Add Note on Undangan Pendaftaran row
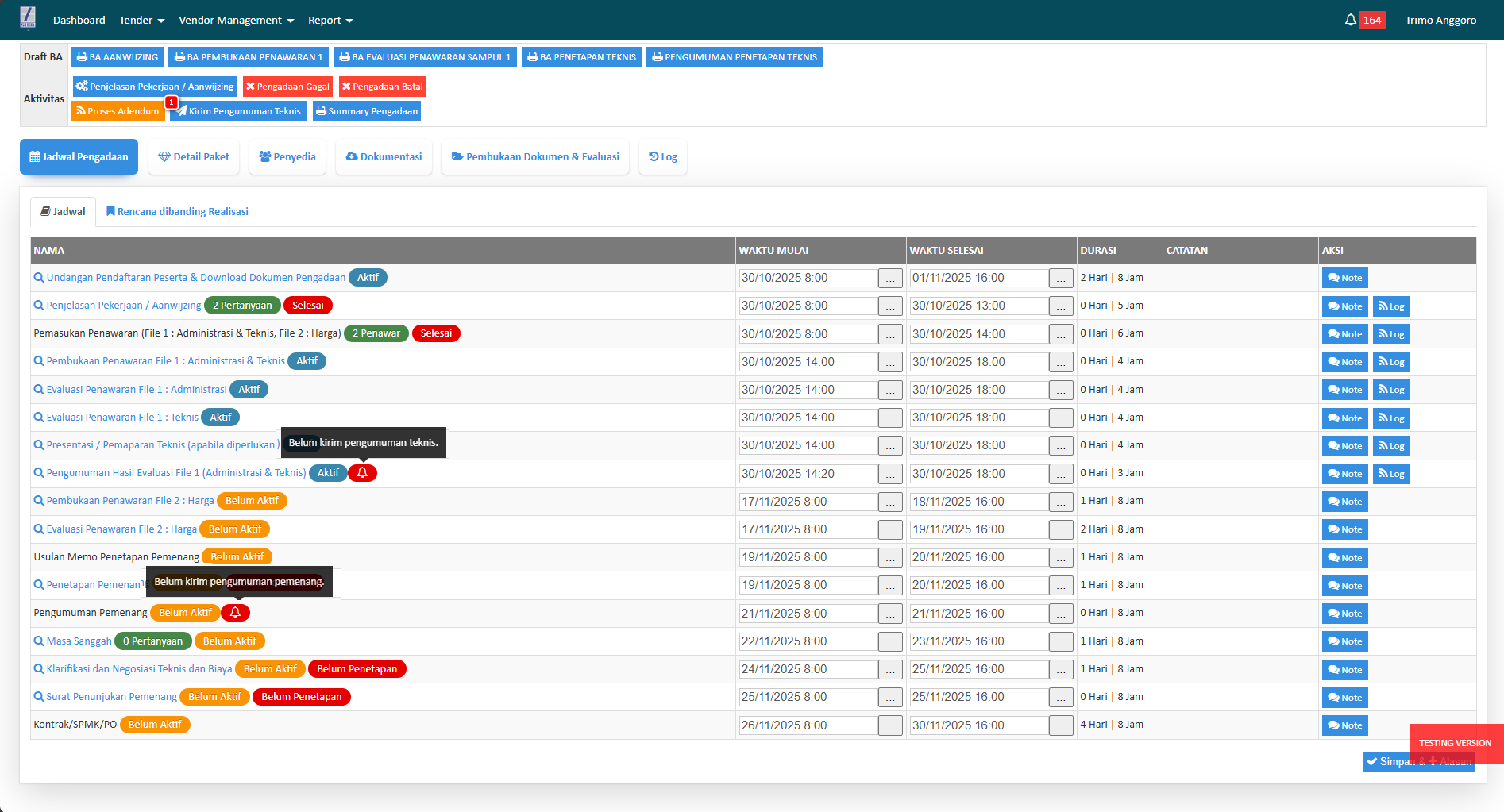The width and height of the screenshot is (1504, 812). click(1344, 278)
